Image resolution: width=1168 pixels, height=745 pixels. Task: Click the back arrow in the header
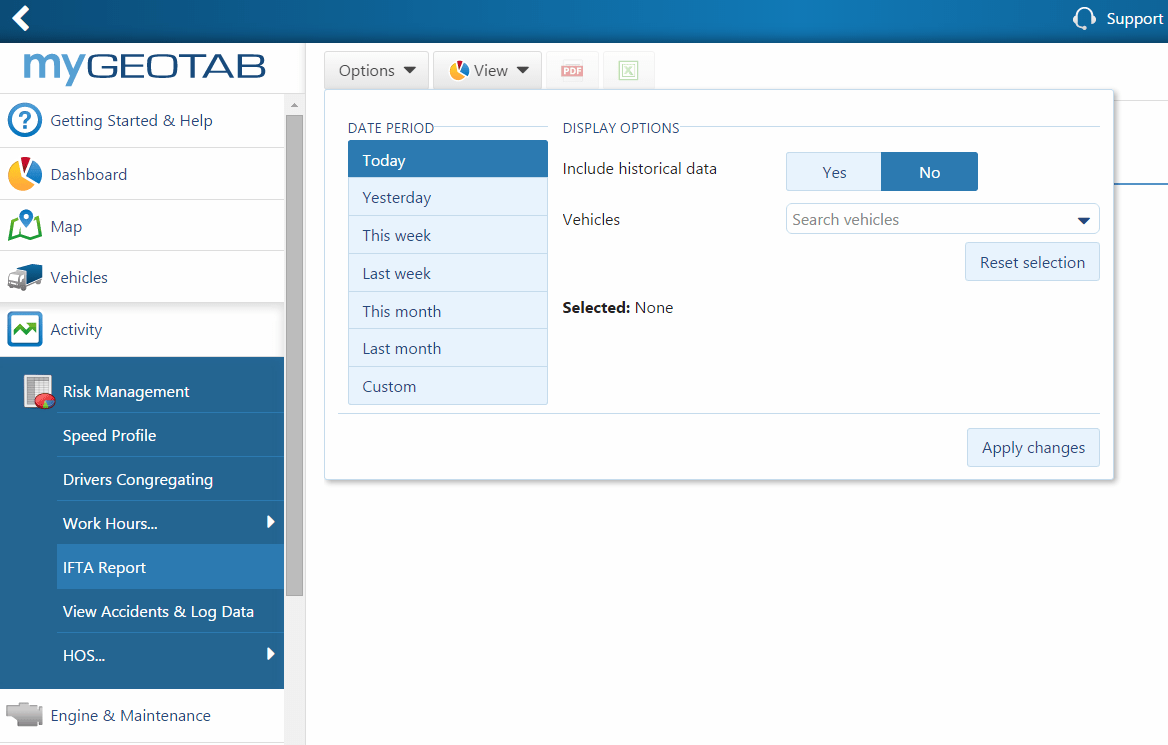pos(21,18)
